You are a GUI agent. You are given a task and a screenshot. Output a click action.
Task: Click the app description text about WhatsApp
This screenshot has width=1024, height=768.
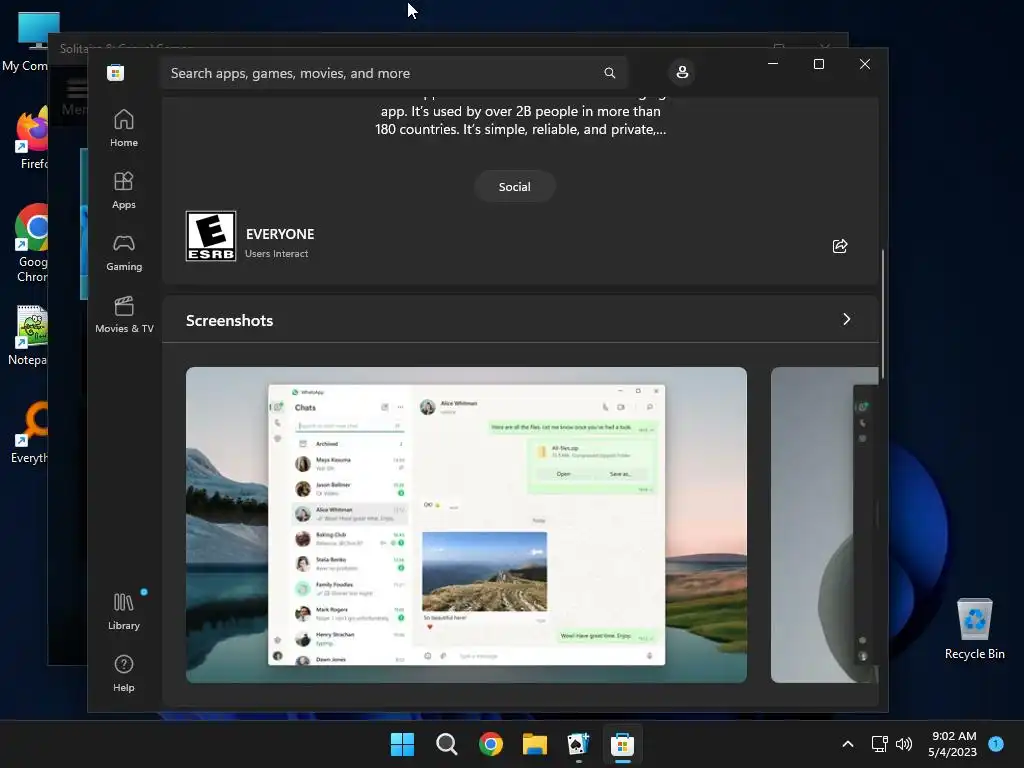(x=520, y=118)
